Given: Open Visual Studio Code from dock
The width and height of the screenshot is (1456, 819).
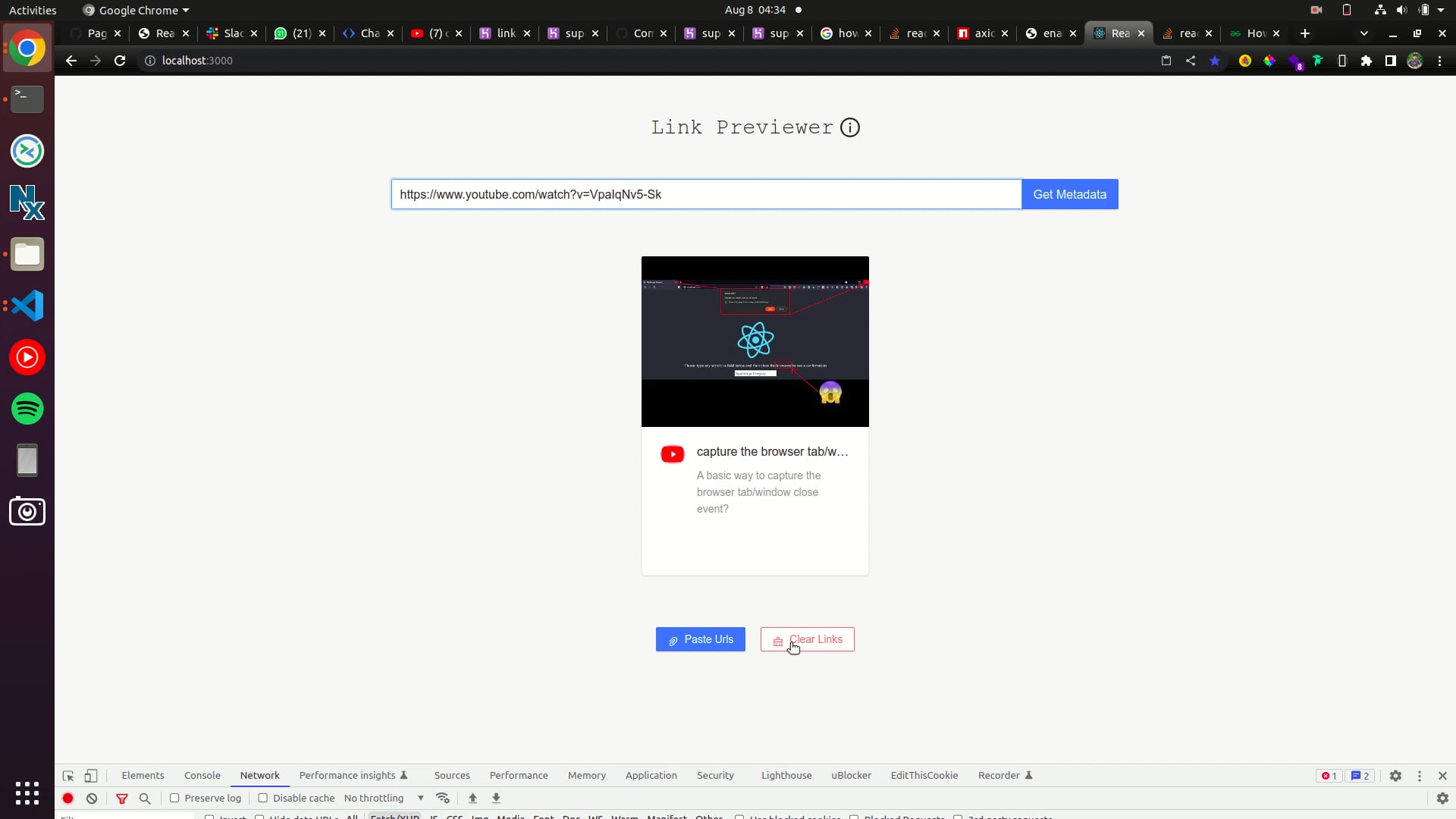Looking at the screenshot, I should pos(27,306).
